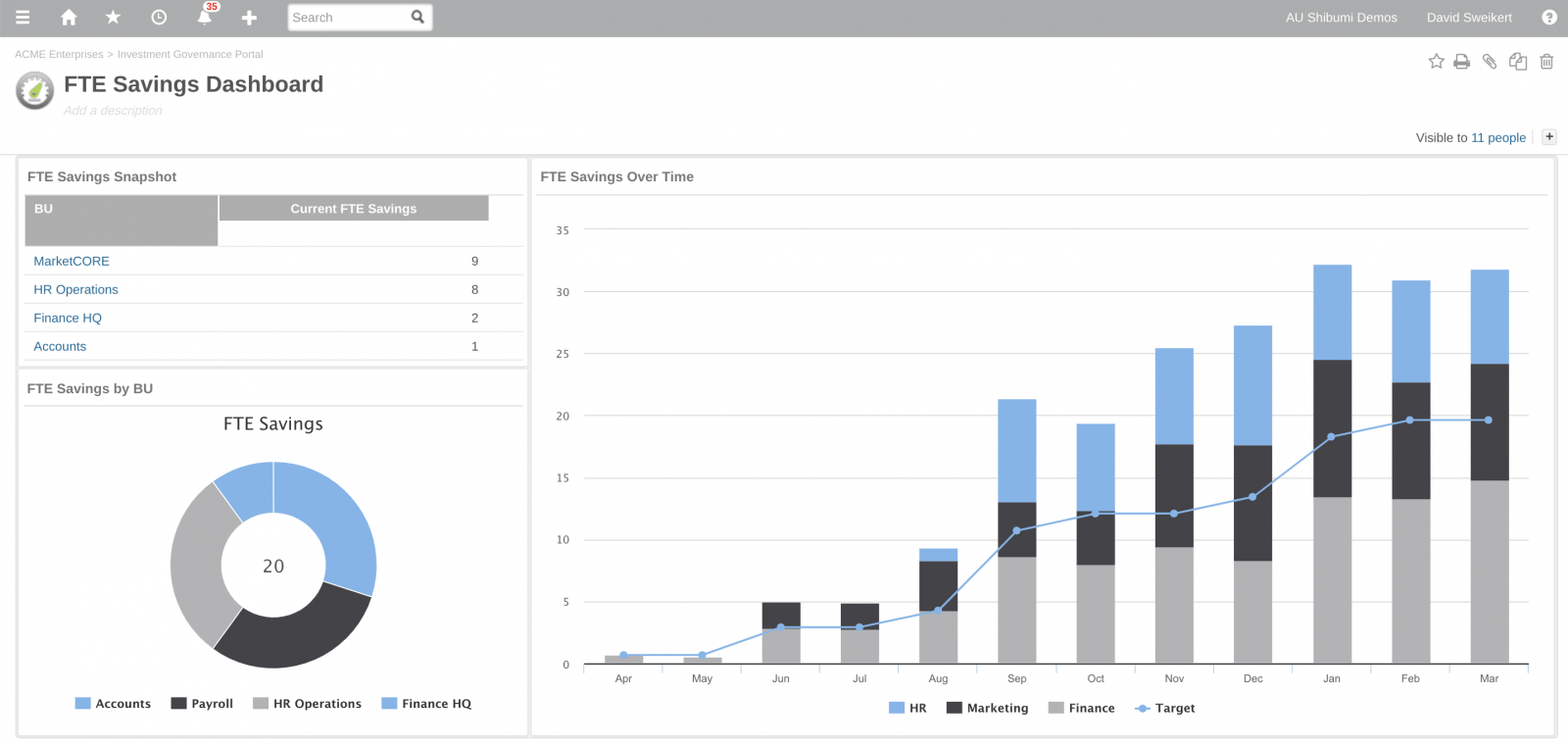This screenshot has width=1568, height=745.
Task: Open notifications bell with 35 badge
Action: pyautogui.click(x=205, y=17)
